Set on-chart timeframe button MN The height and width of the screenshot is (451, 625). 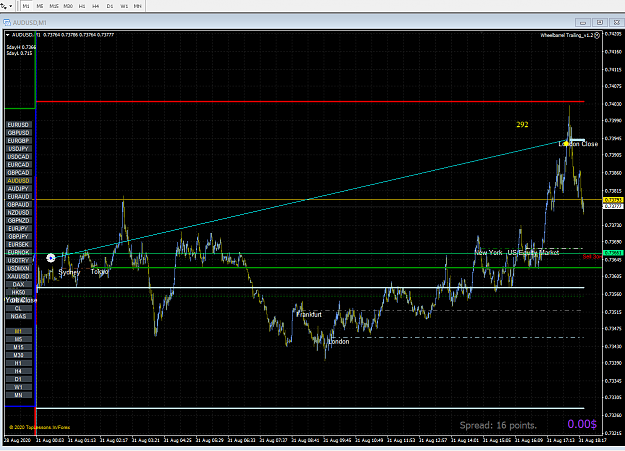tap(18, 395)
